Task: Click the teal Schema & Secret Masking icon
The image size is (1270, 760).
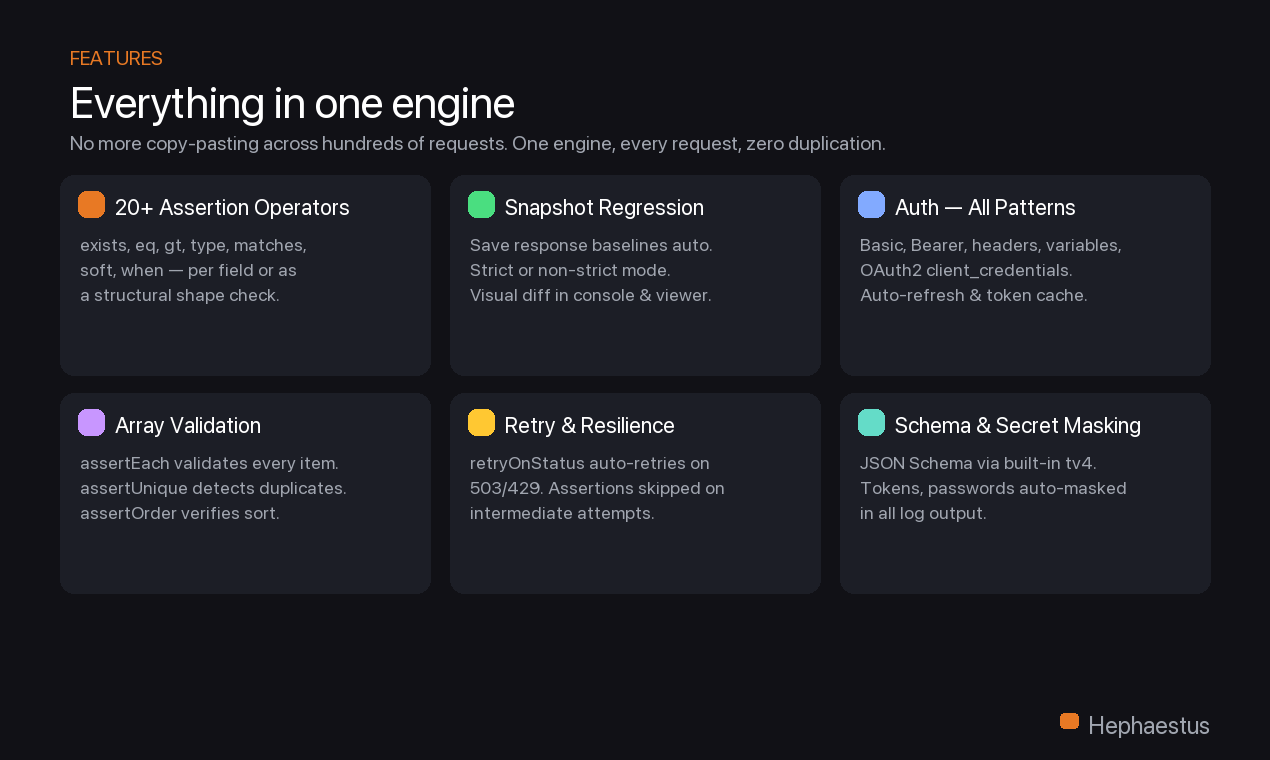Action: [871, 423]
